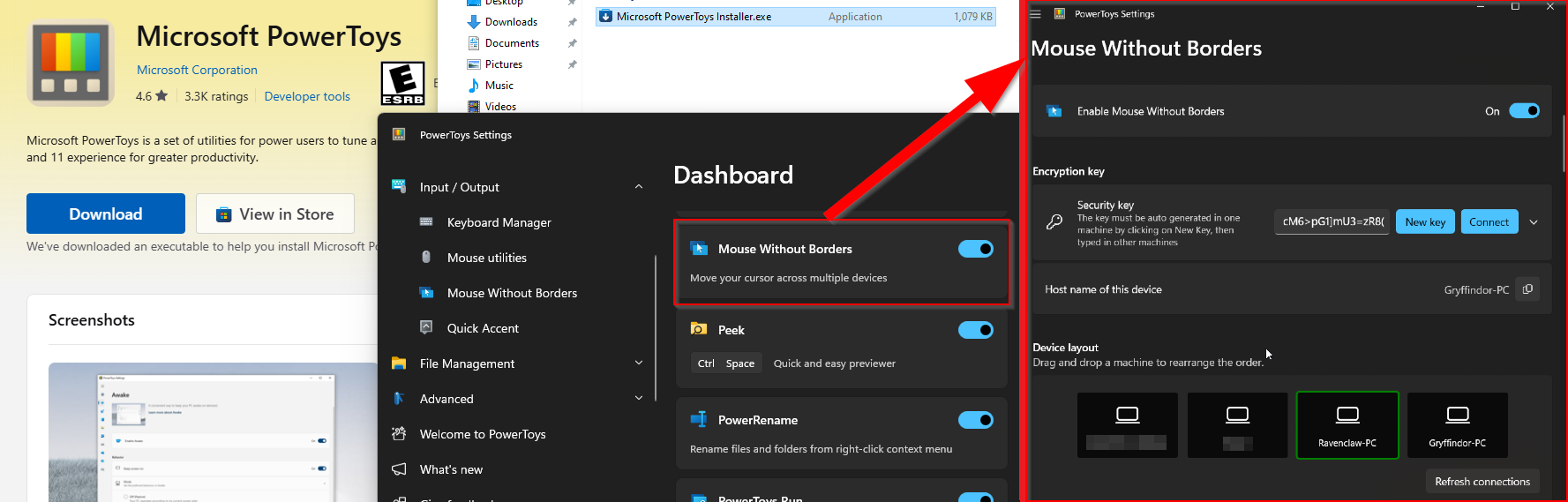
Task: Click the Welcome to PowerToys icon
Action: tap(399, 433)
